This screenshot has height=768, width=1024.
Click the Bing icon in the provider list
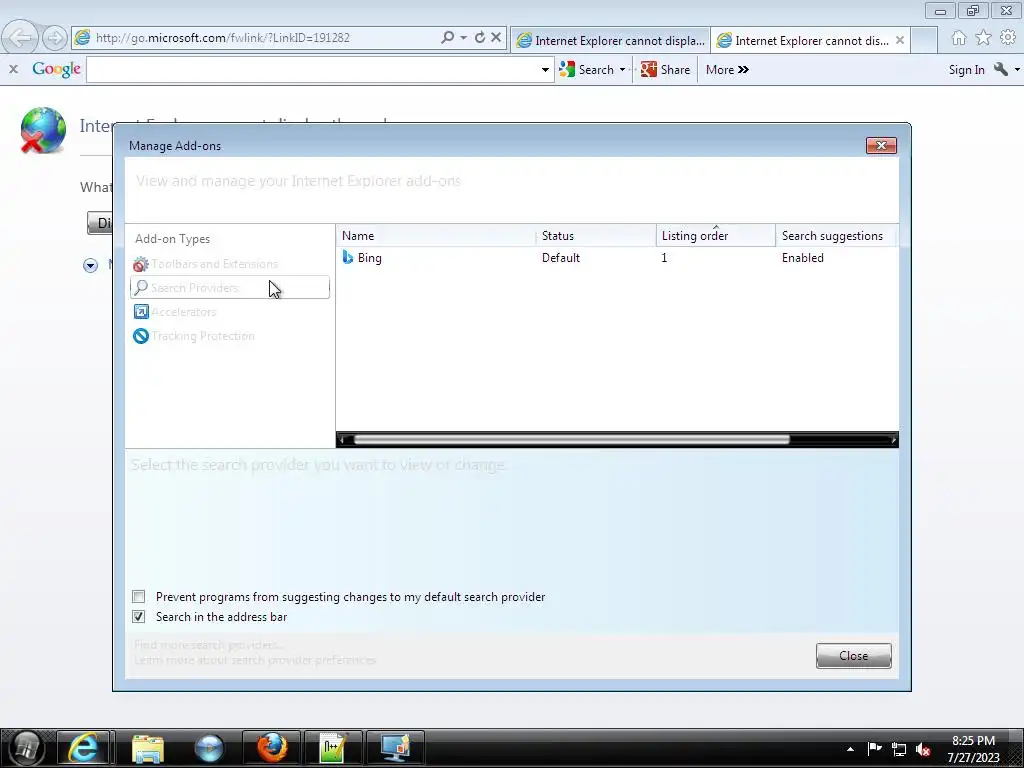(x=347, y=257)
